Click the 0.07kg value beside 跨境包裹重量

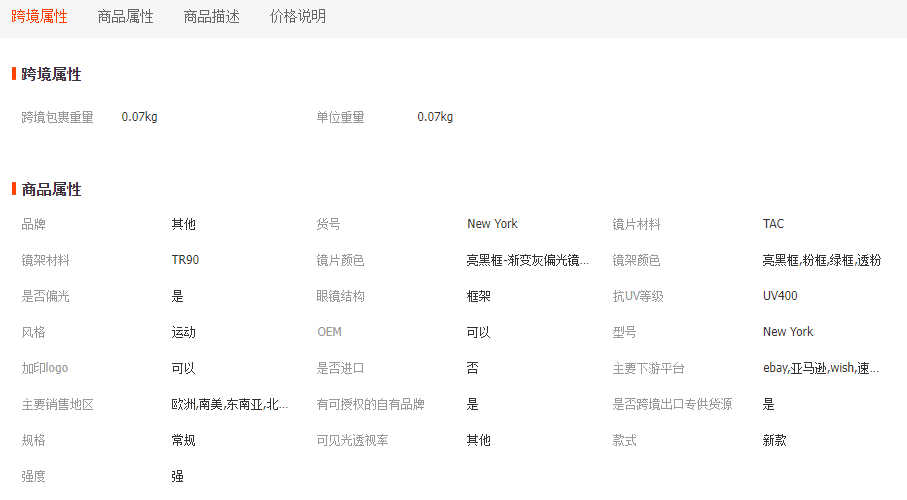point(139,117)
